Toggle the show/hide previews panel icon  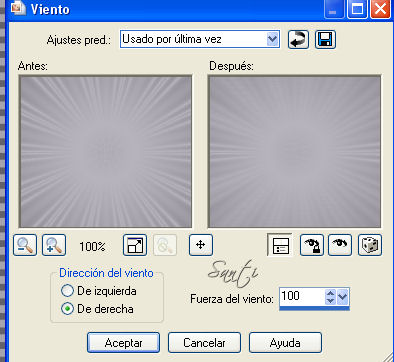(280, 245)
